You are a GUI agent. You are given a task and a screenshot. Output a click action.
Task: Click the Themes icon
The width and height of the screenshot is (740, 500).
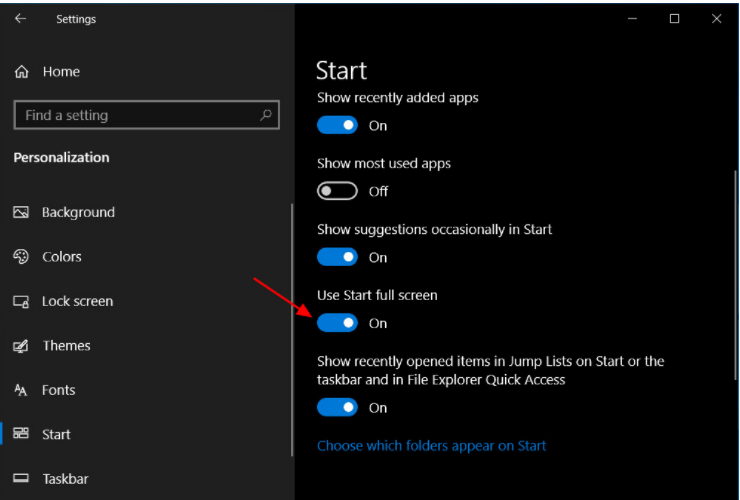[21, 346]
